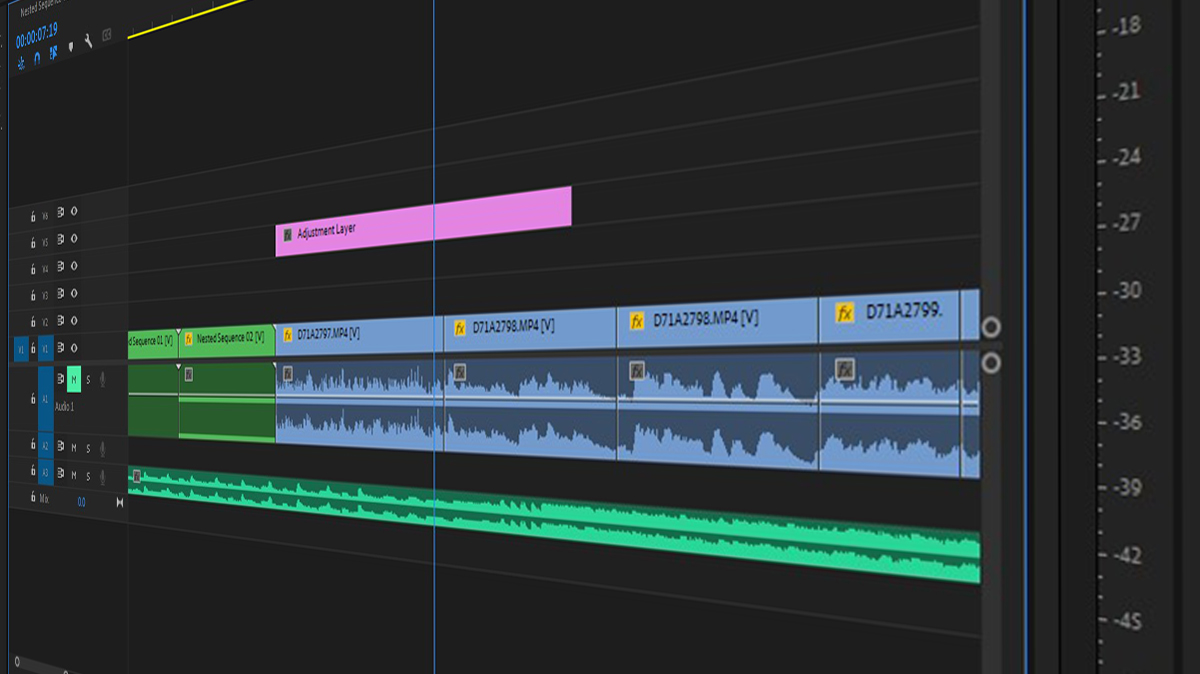1200x674 pixels.
Task: Click the playhead timecode 00:00:07:19
Action: [36, 35]
